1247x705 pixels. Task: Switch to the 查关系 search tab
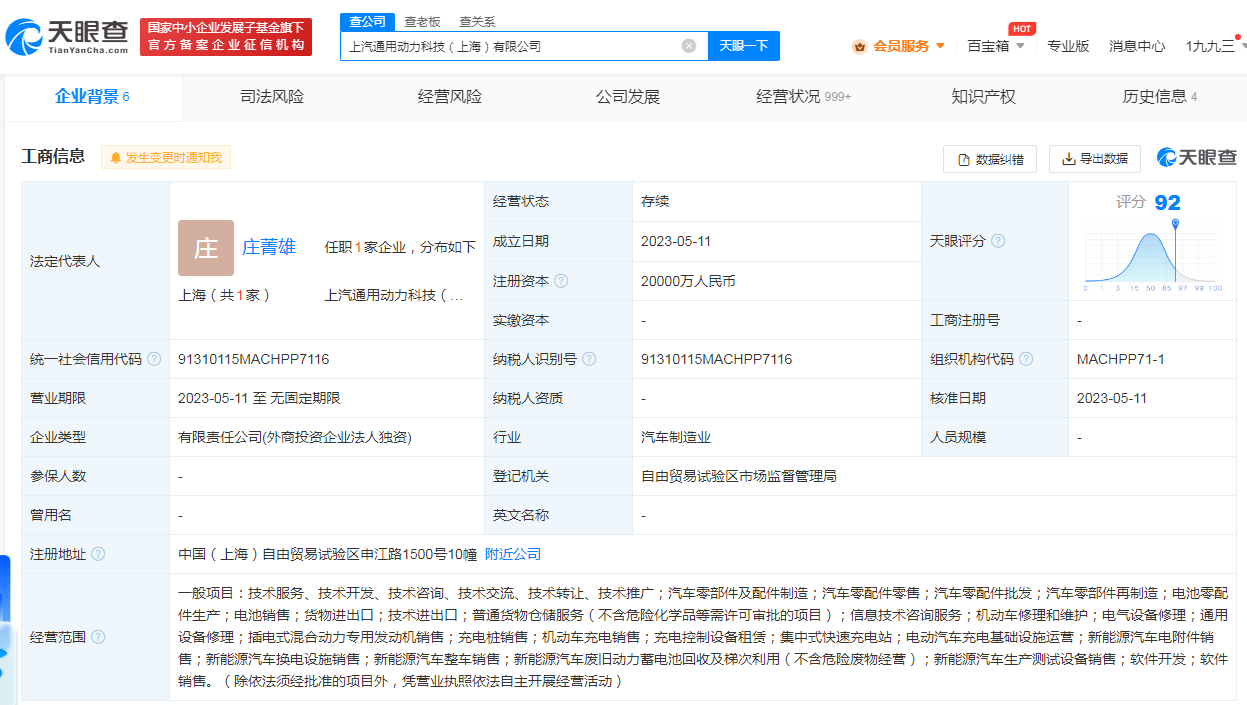[x=477, y=22]
